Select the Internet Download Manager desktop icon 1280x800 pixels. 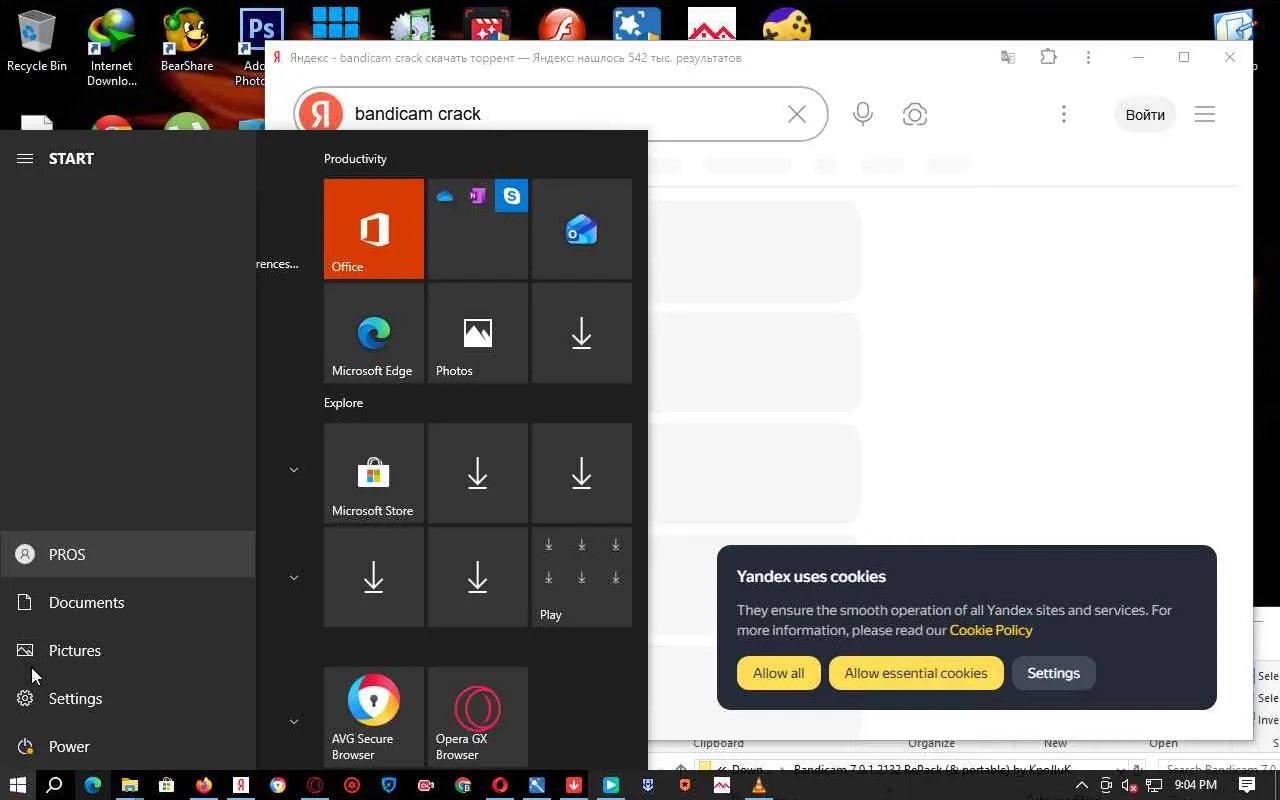pos(111,48)
